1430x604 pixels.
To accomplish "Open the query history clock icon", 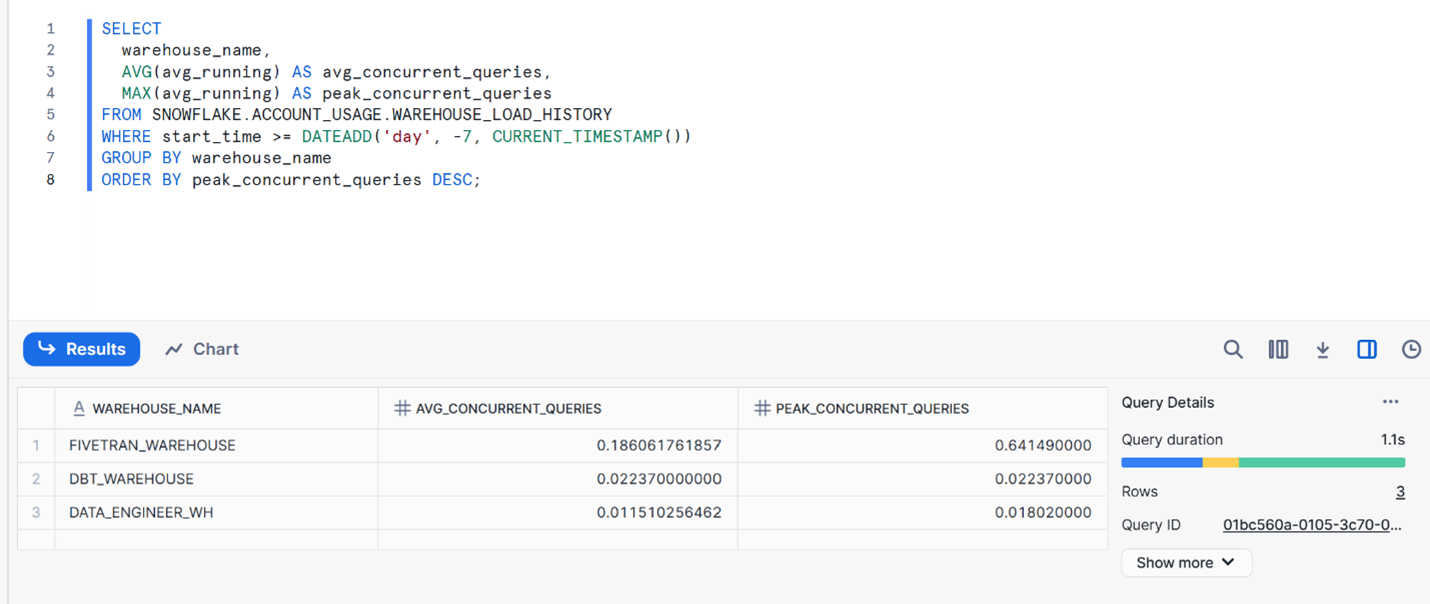I will click(1411, 349).
